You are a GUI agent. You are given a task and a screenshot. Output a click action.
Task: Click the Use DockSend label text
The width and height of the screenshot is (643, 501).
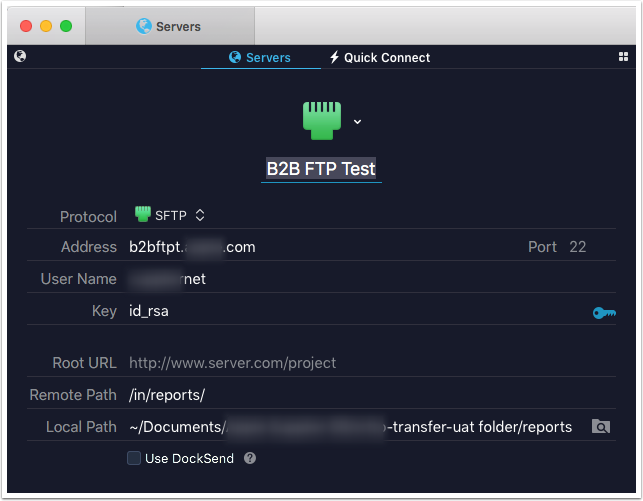(189, 458)
